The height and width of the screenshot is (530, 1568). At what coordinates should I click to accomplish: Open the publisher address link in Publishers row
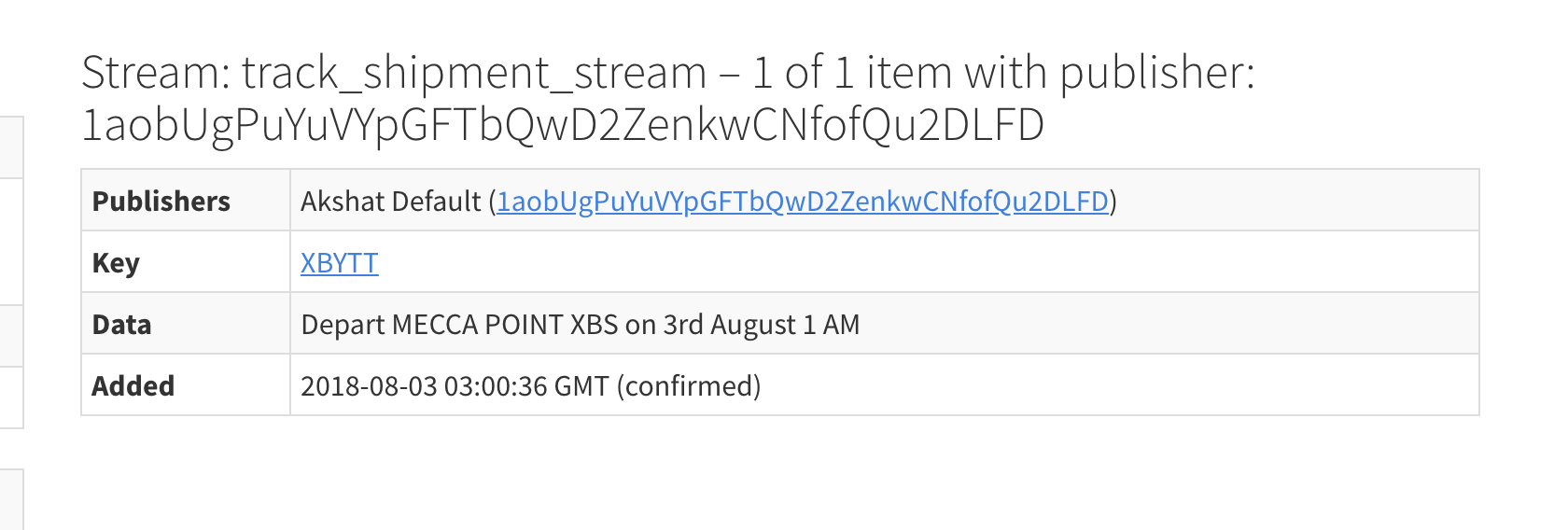(x=803, y=202)
